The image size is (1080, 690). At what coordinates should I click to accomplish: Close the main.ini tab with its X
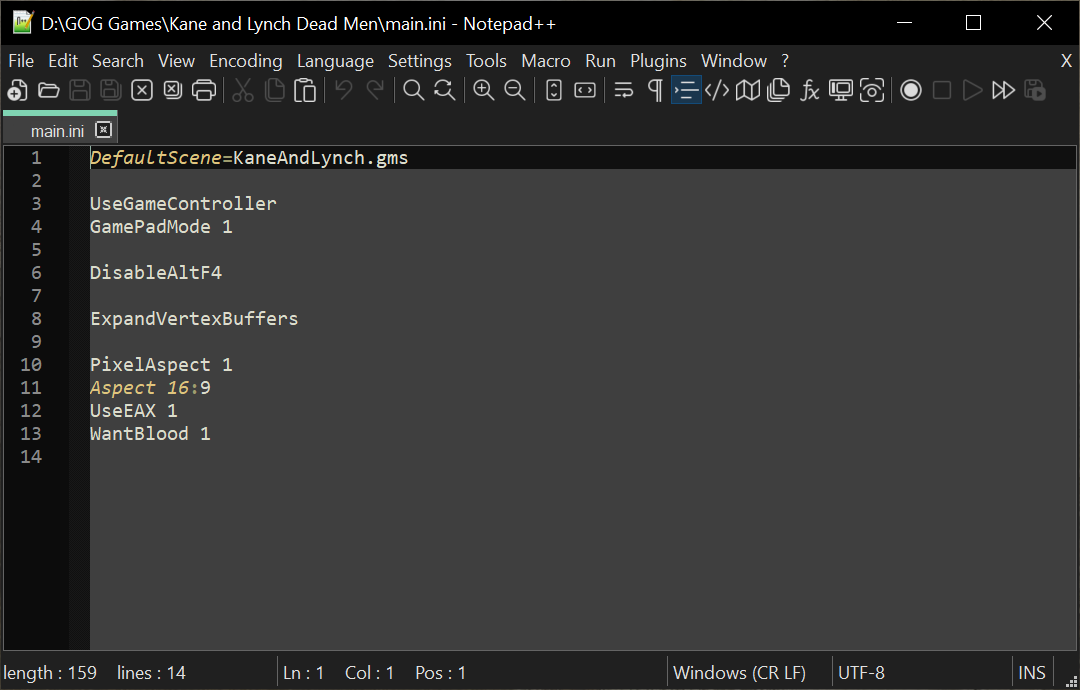click(103, 129)
